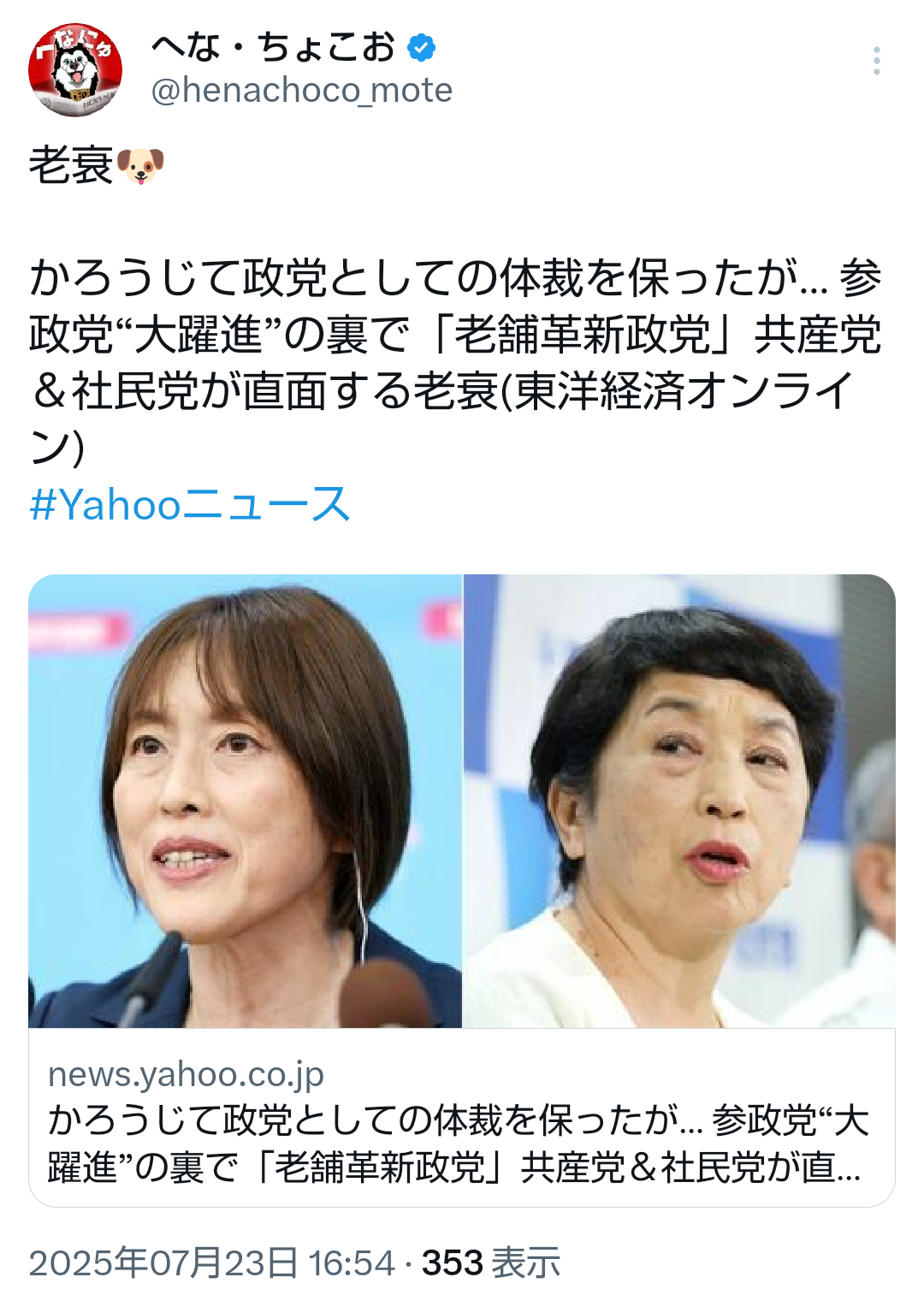Click the timestamp 2025年07月23日 16:54

click(x=211, y=1262)
